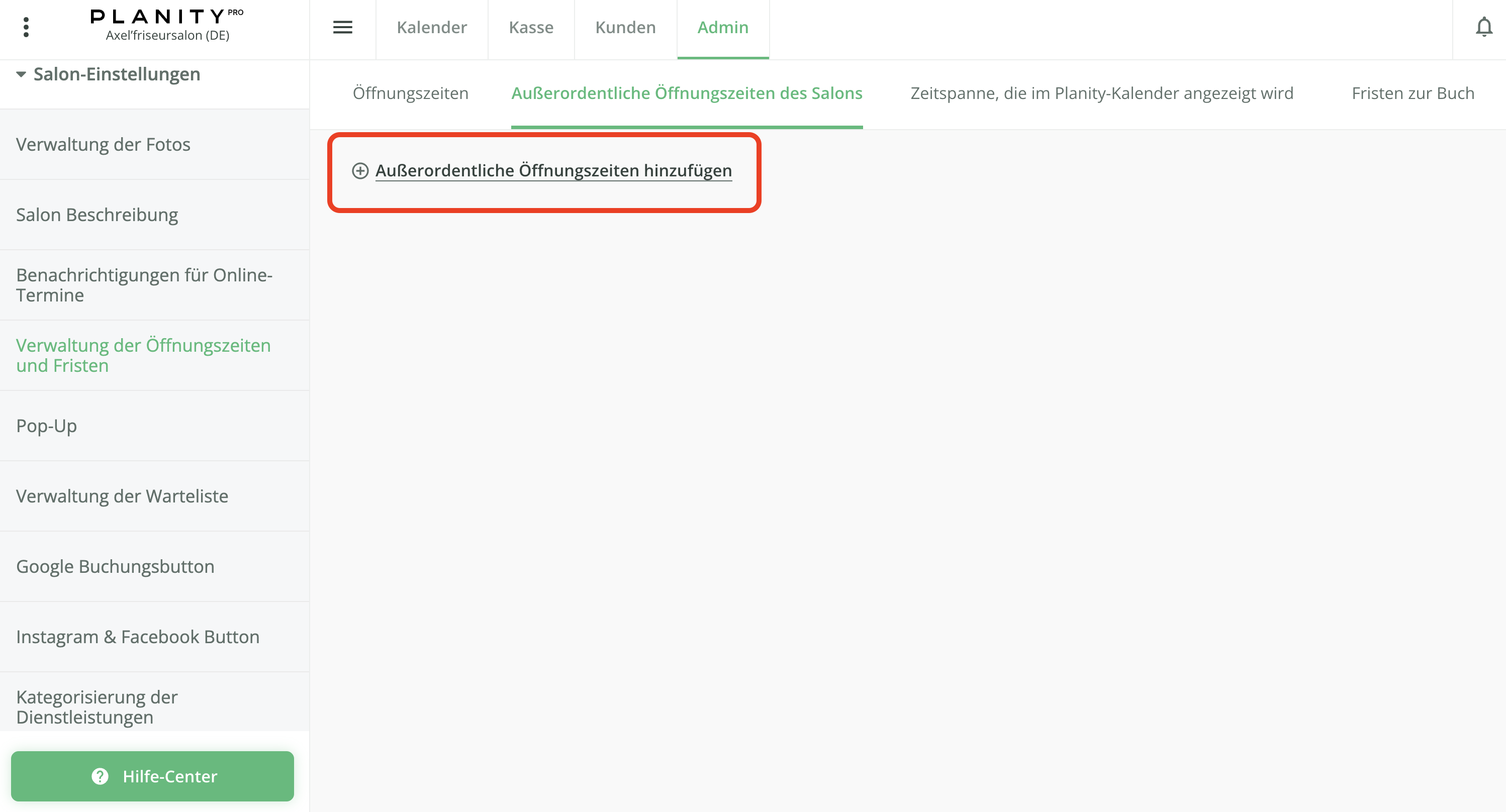The width and height of the screenshot is (1506, 812).
Task: Collapse the Salon-Einstellungen section
Action: tap(21, 74)
